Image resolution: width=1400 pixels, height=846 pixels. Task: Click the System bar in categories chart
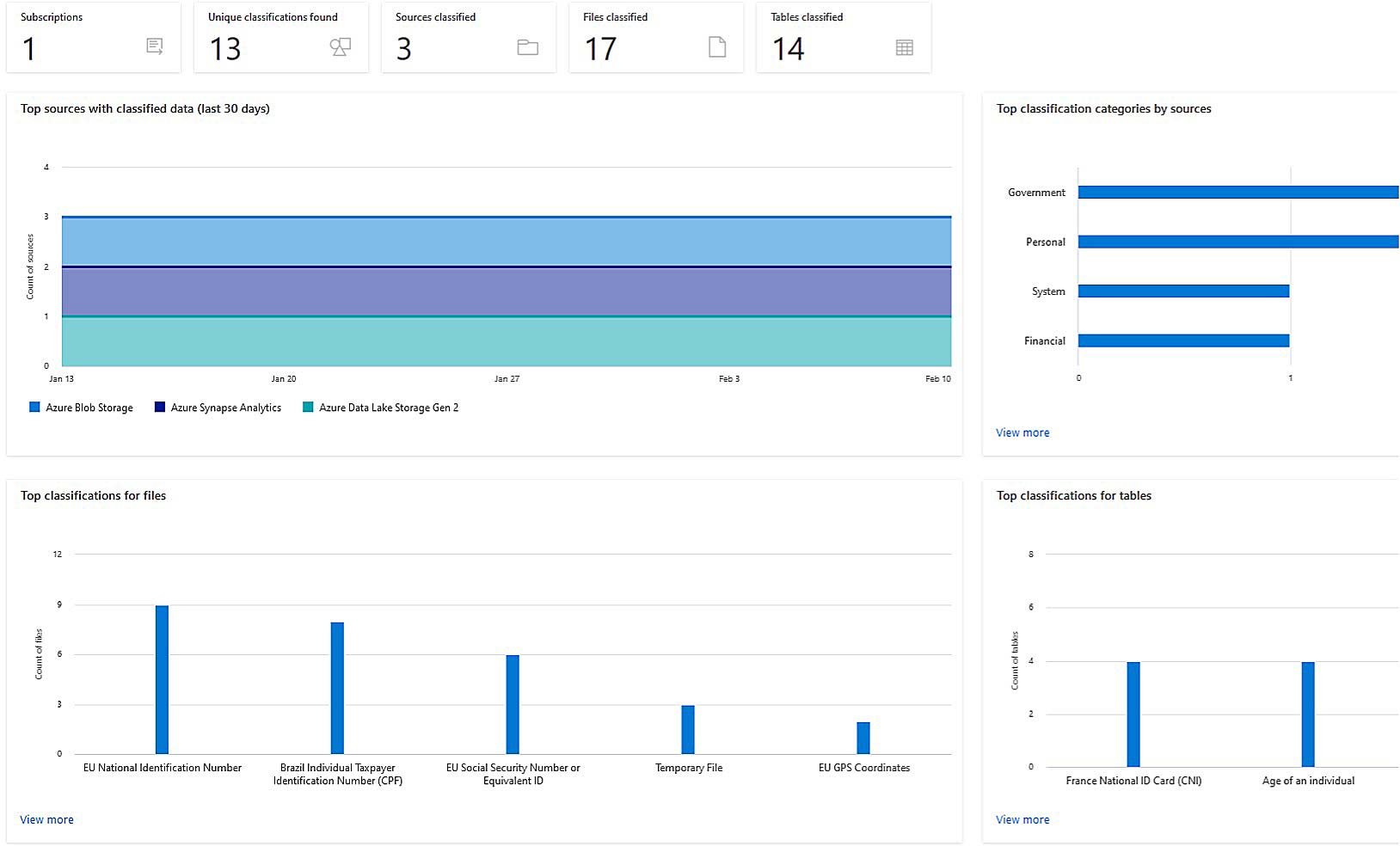point(1182,291)
